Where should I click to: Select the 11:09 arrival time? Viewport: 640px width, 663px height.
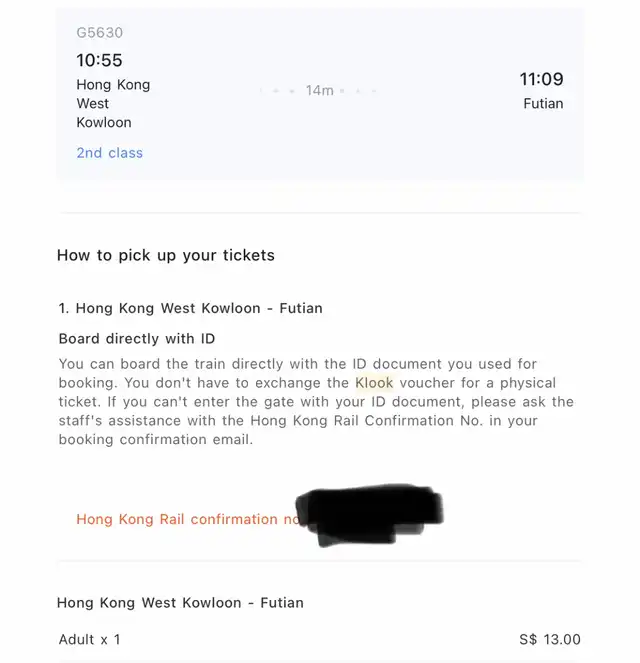coord(541,79)
